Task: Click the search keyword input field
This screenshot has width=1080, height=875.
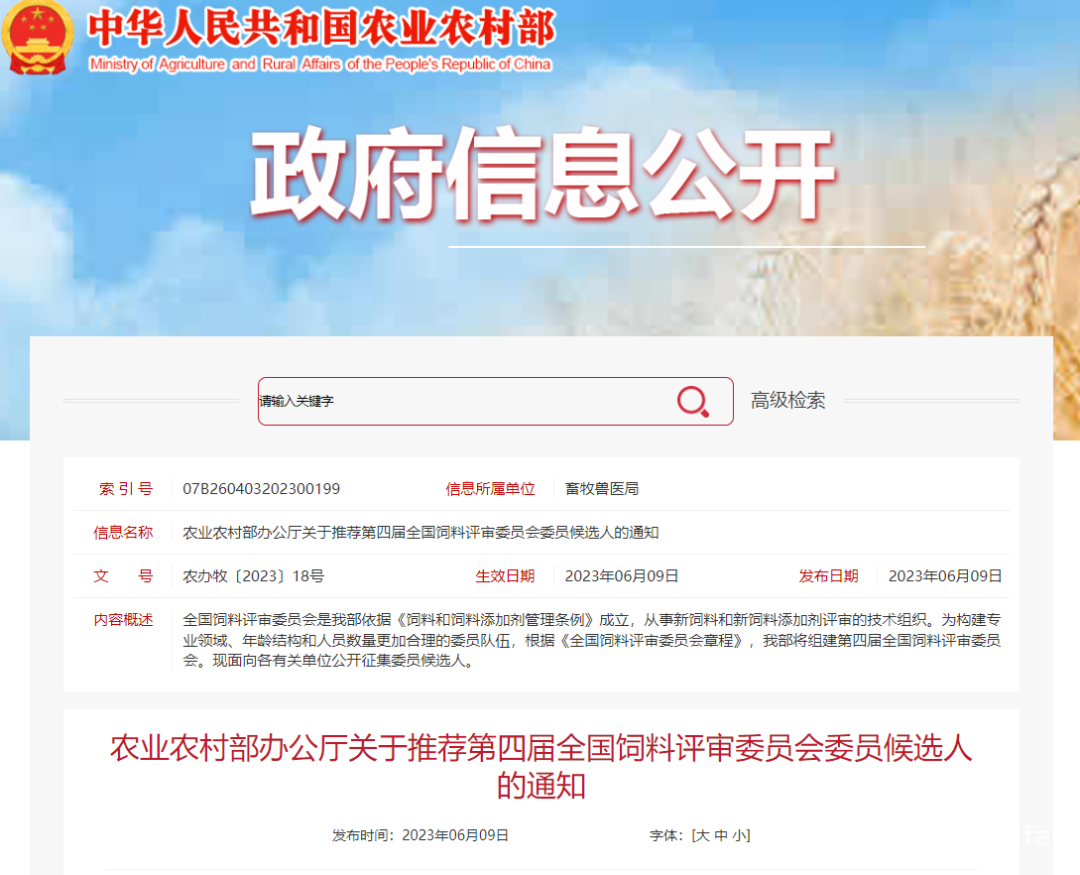Action: point(460,401)
